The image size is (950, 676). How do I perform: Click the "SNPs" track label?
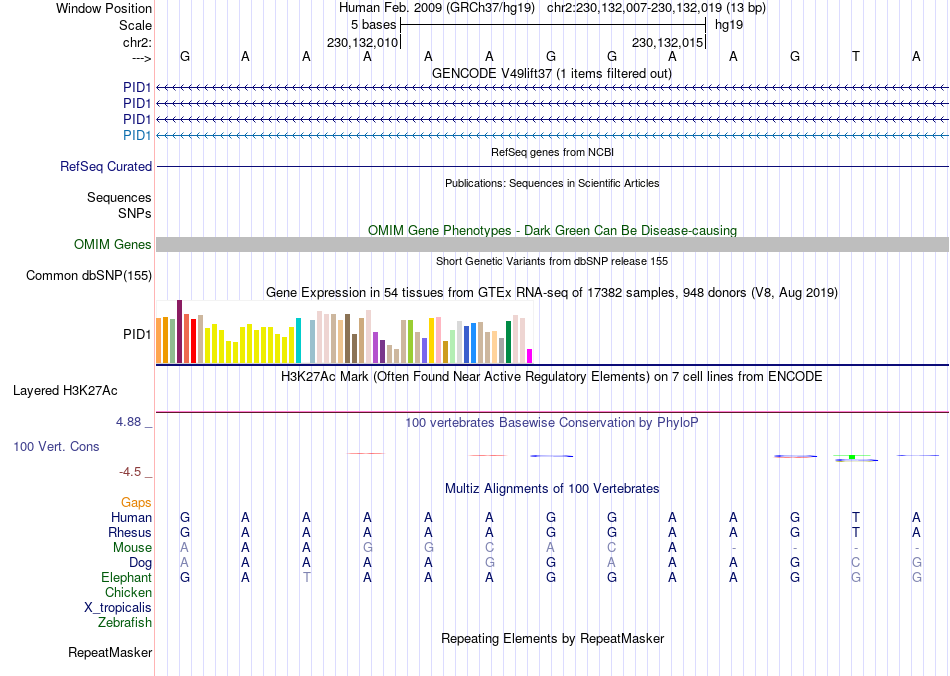[x=135, y=213]
